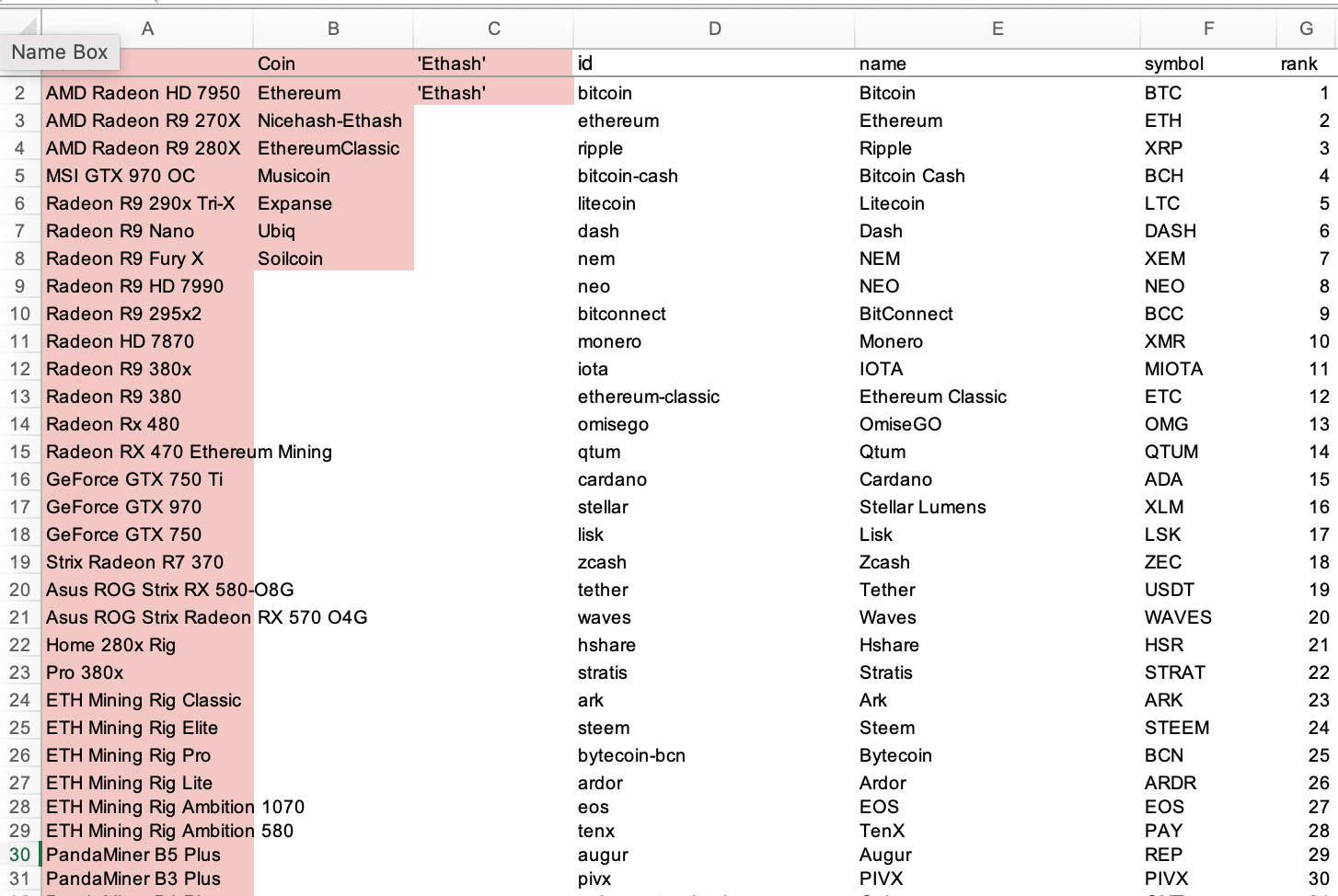Select symbol cell 'WAVES'
Viewport: 1338px width, 896px height.
click(x=1208, y=617)
